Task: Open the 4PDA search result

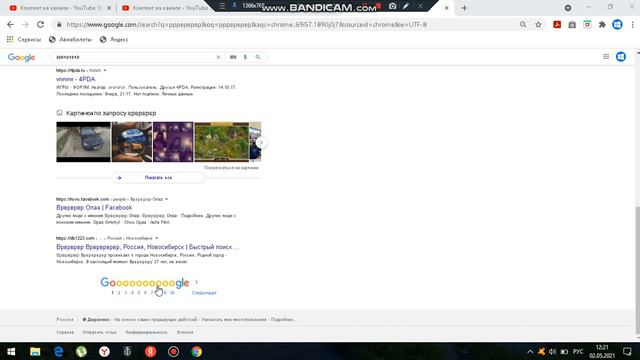Action: coord(76,79)
